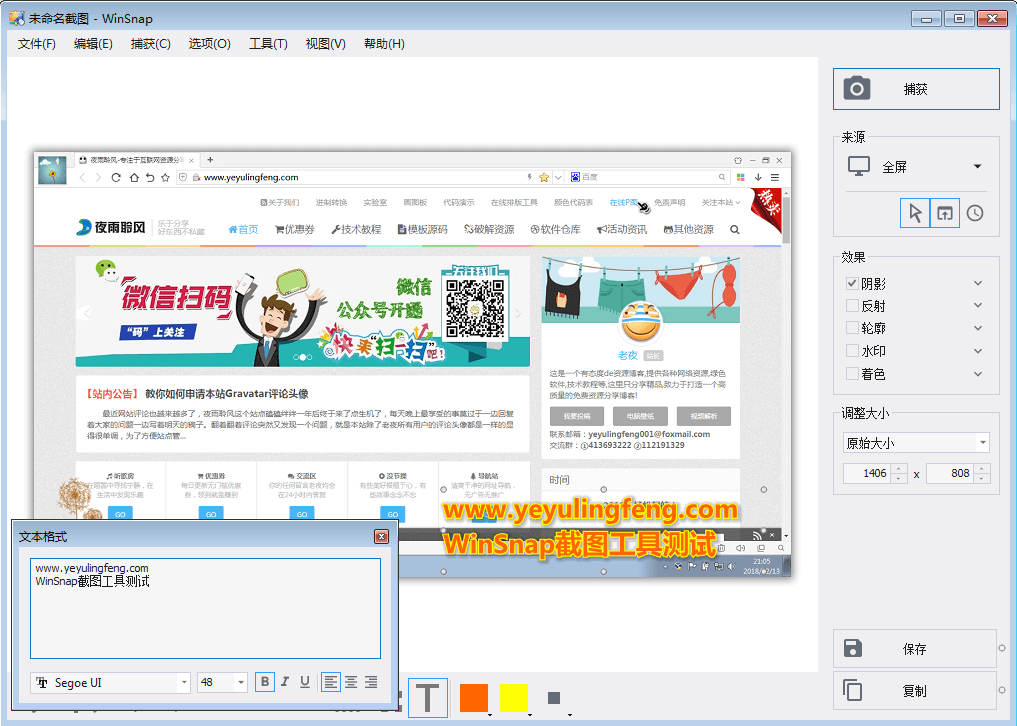Expand the Outline (轮廓) options chevron
Viewport: 1017px width, 726px height.
click(x=978, y=328)
